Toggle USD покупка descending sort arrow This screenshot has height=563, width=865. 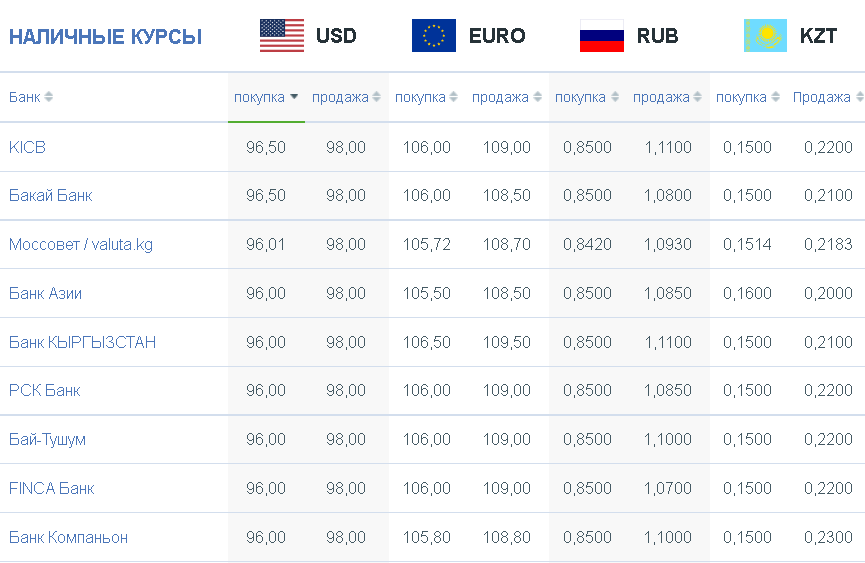pos(294,96)
